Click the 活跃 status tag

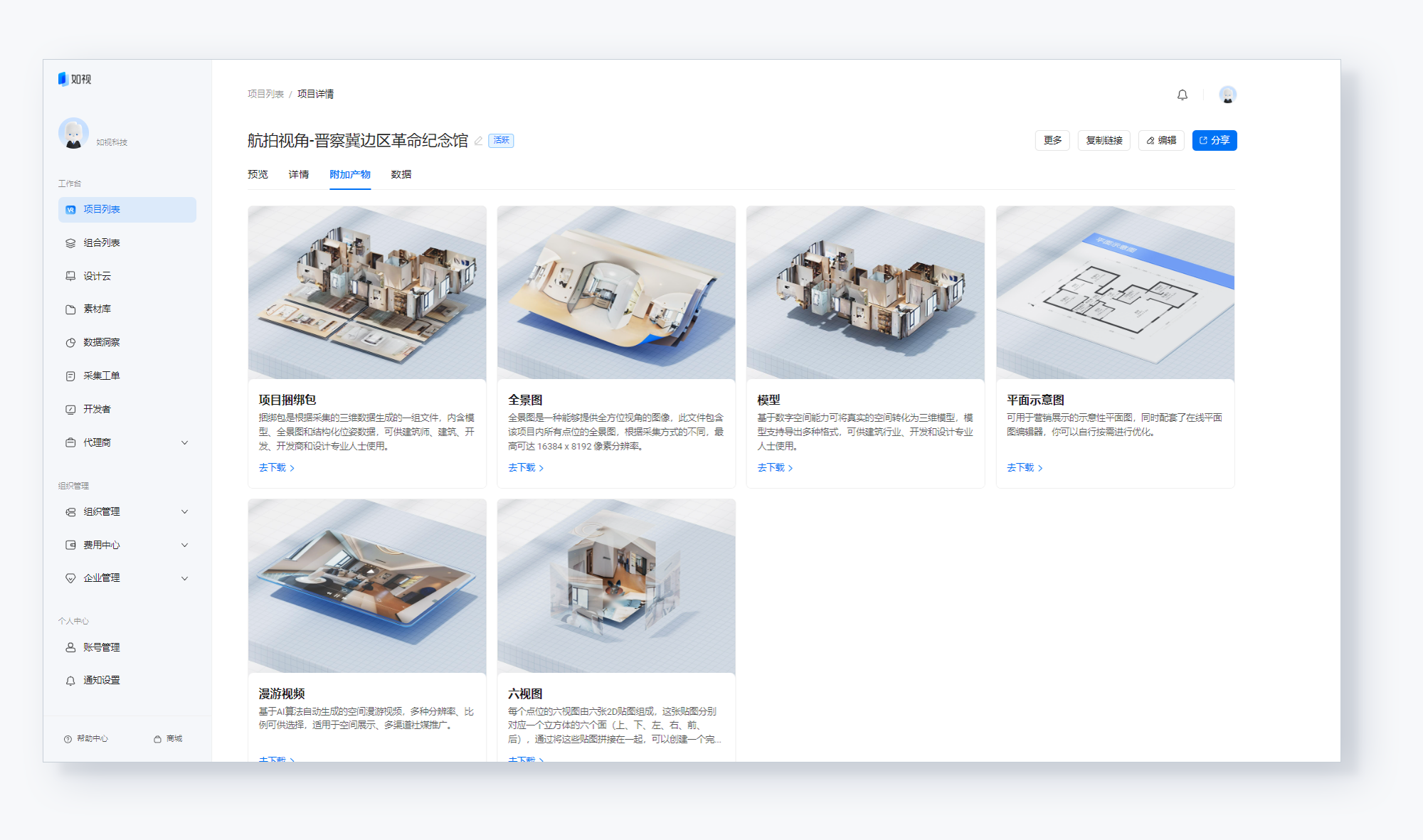pos(501,141)
